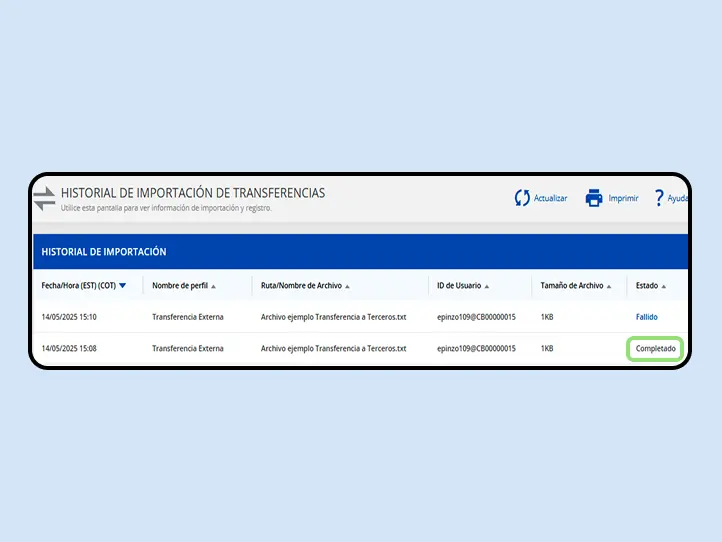
Task: Click Transferencia Externa in the 15:10 row
Action: [x=188, y=317]
